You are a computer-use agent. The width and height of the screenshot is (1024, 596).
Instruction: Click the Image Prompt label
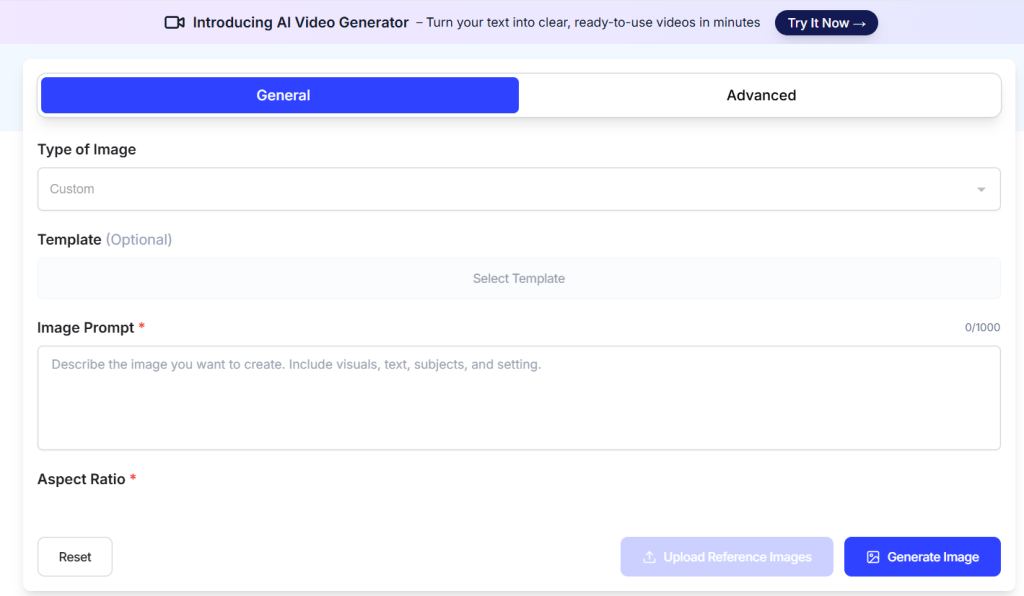point(85,328)
